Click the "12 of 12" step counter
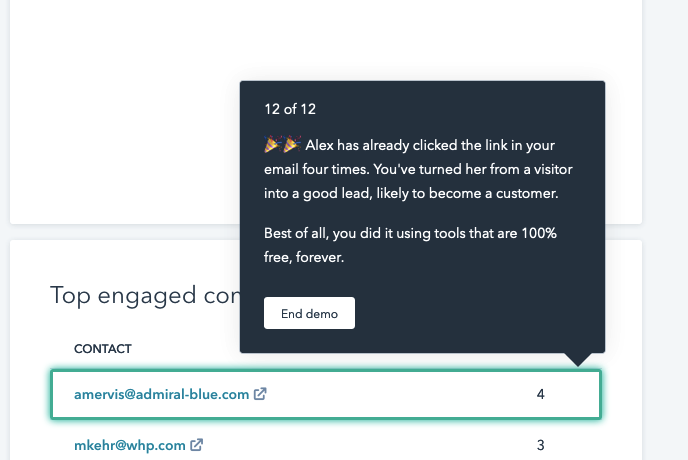This screenshot has width=688, height=460. [x=290, y=108]
